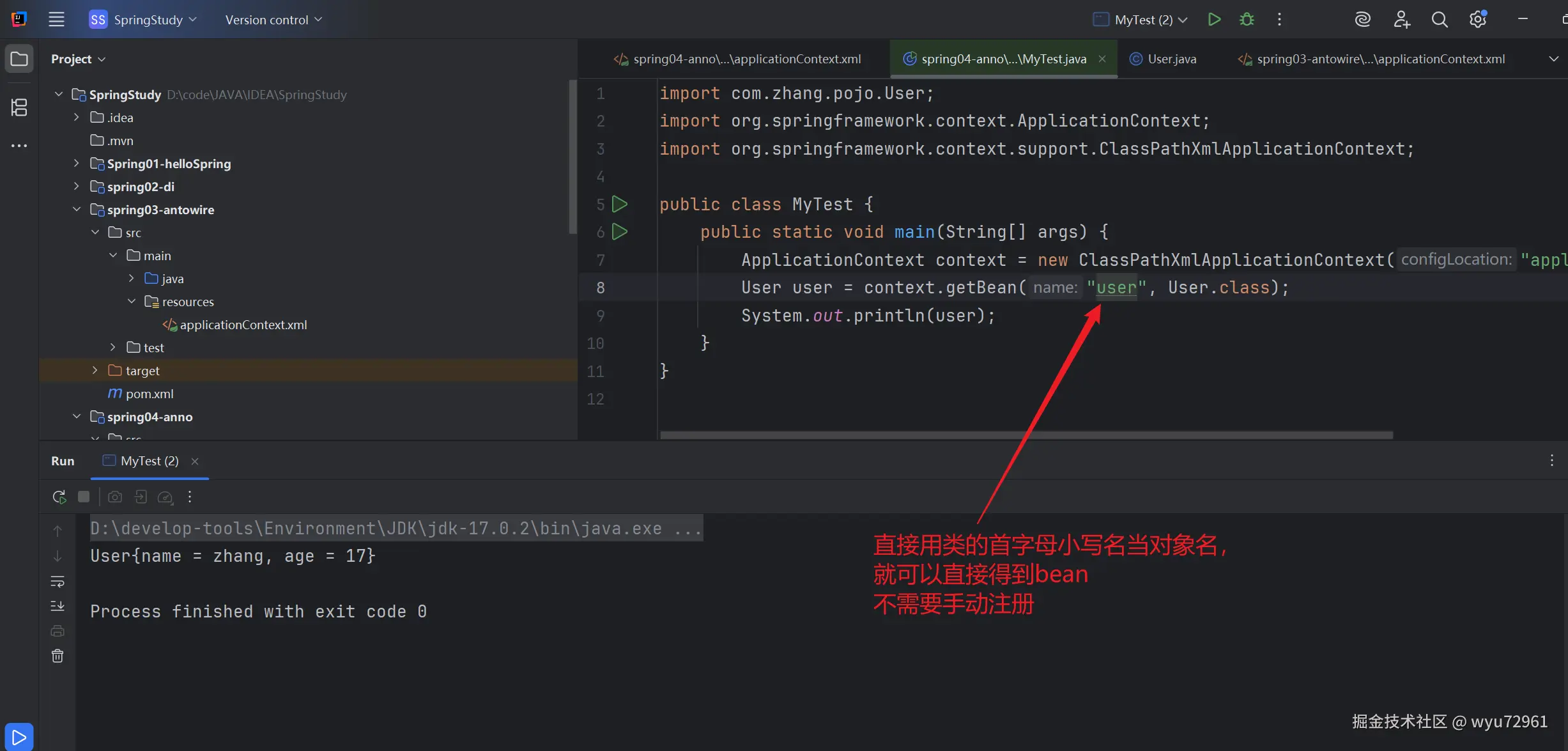
Task: Open IDE settings gear icon
Action: [x=1477, y=20]
